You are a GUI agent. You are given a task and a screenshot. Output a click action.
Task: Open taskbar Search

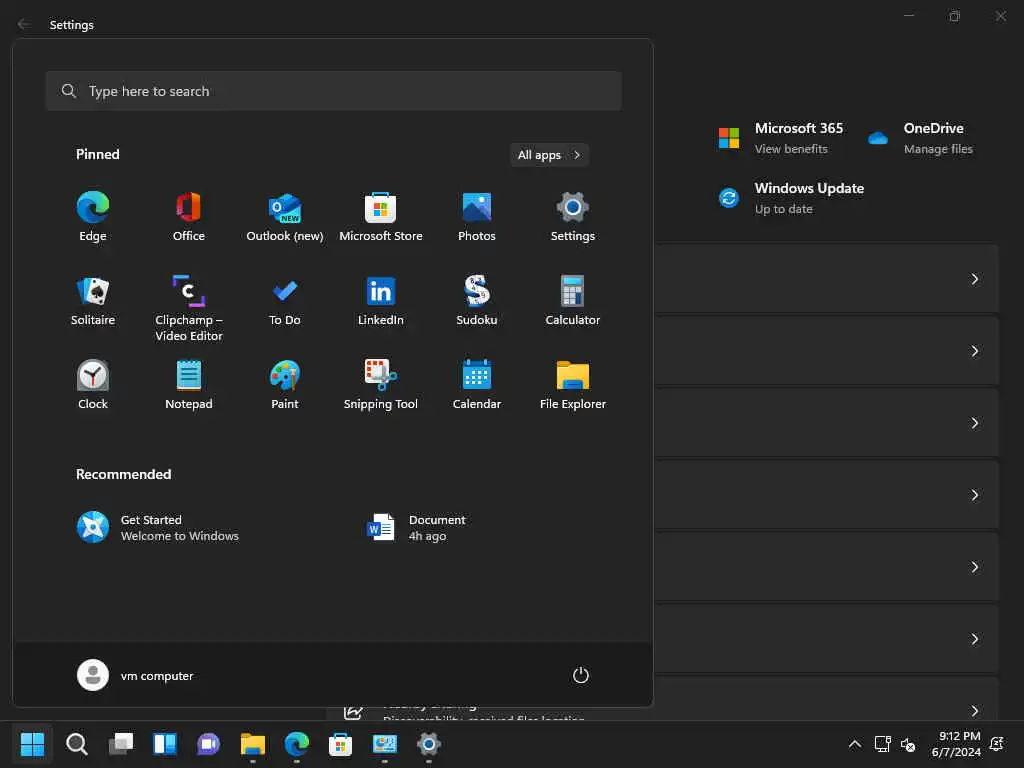point(76,744)
